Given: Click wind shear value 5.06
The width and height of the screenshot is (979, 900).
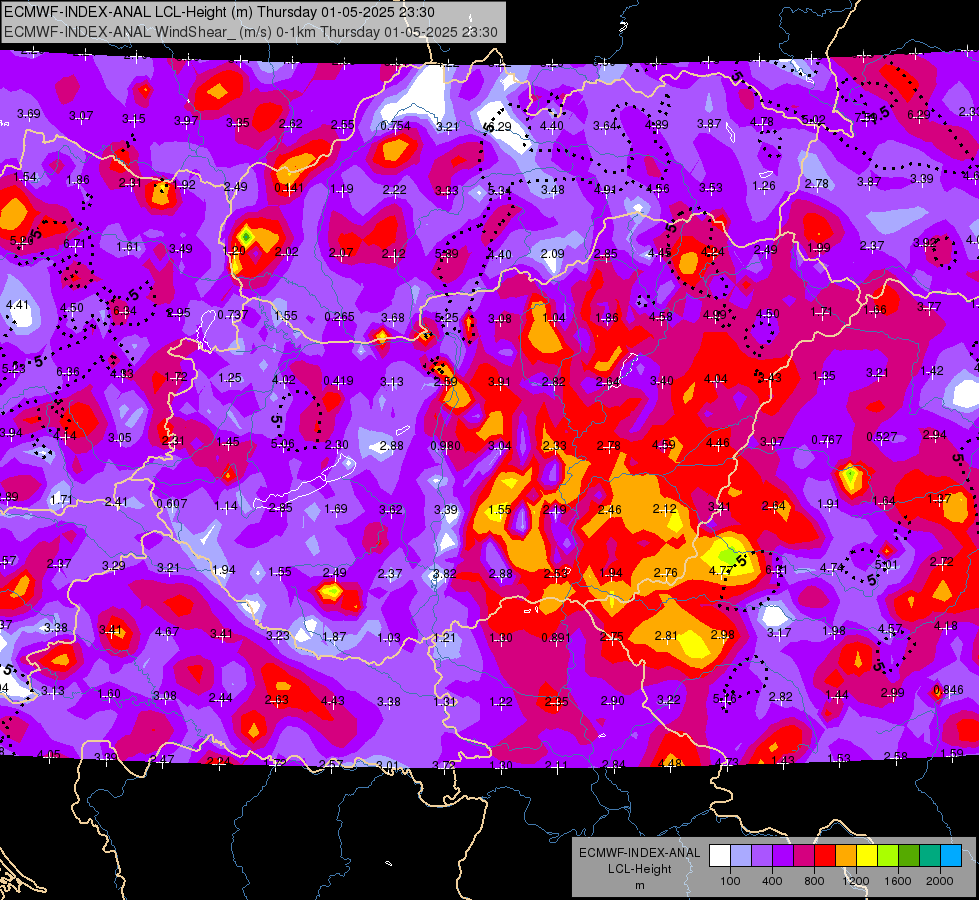Looking at the screenshot, I should pos(283,444).
